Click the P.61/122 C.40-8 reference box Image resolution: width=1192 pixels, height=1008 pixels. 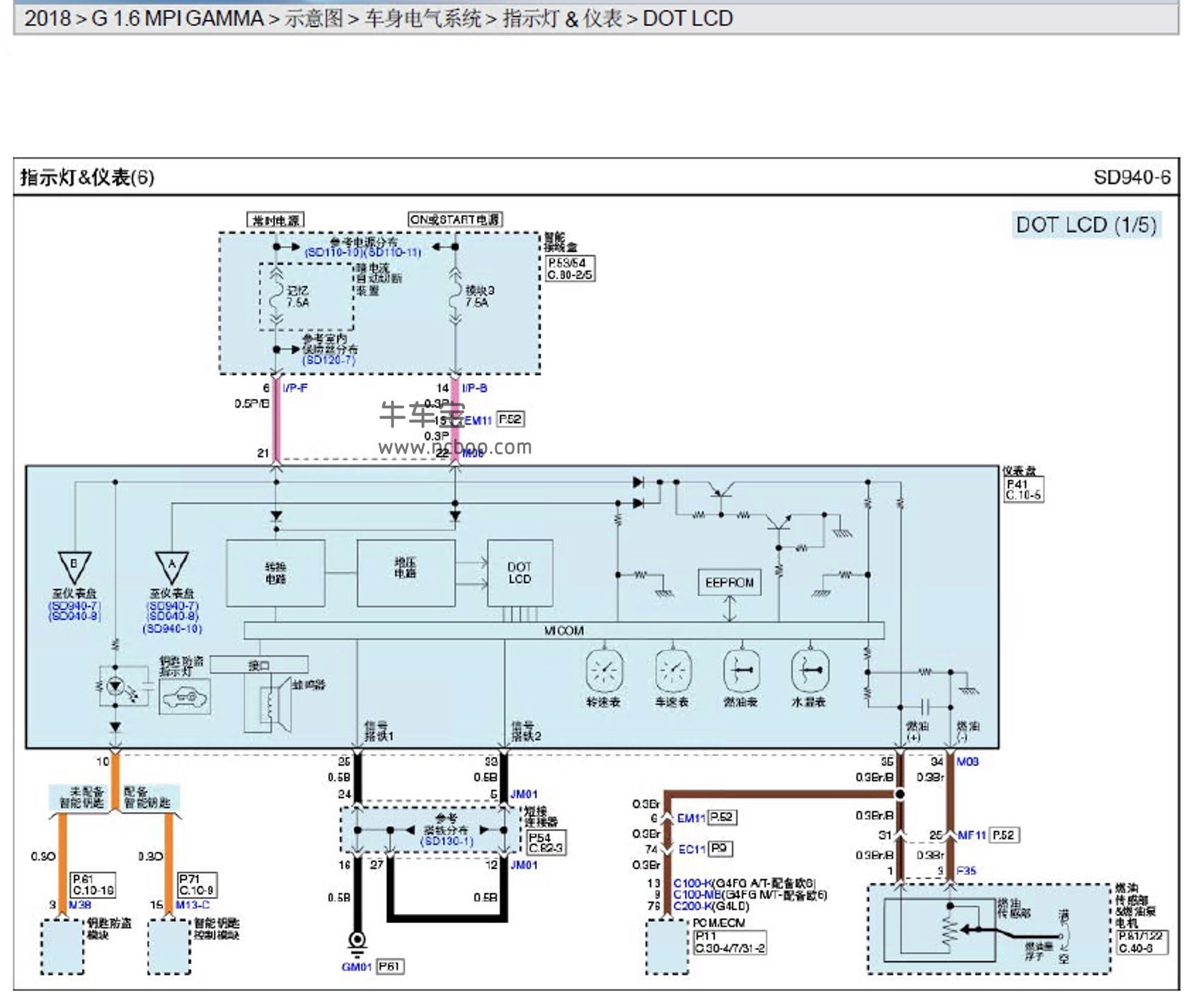[x=1141, y=942]
